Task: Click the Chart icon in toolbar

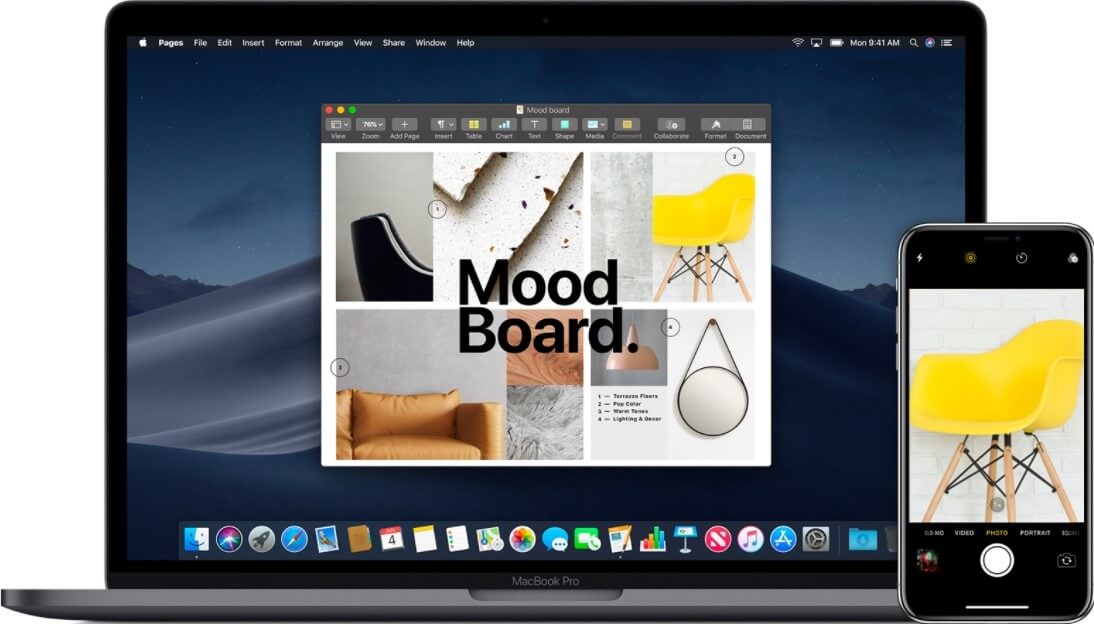Action: (x=504, y=125)
